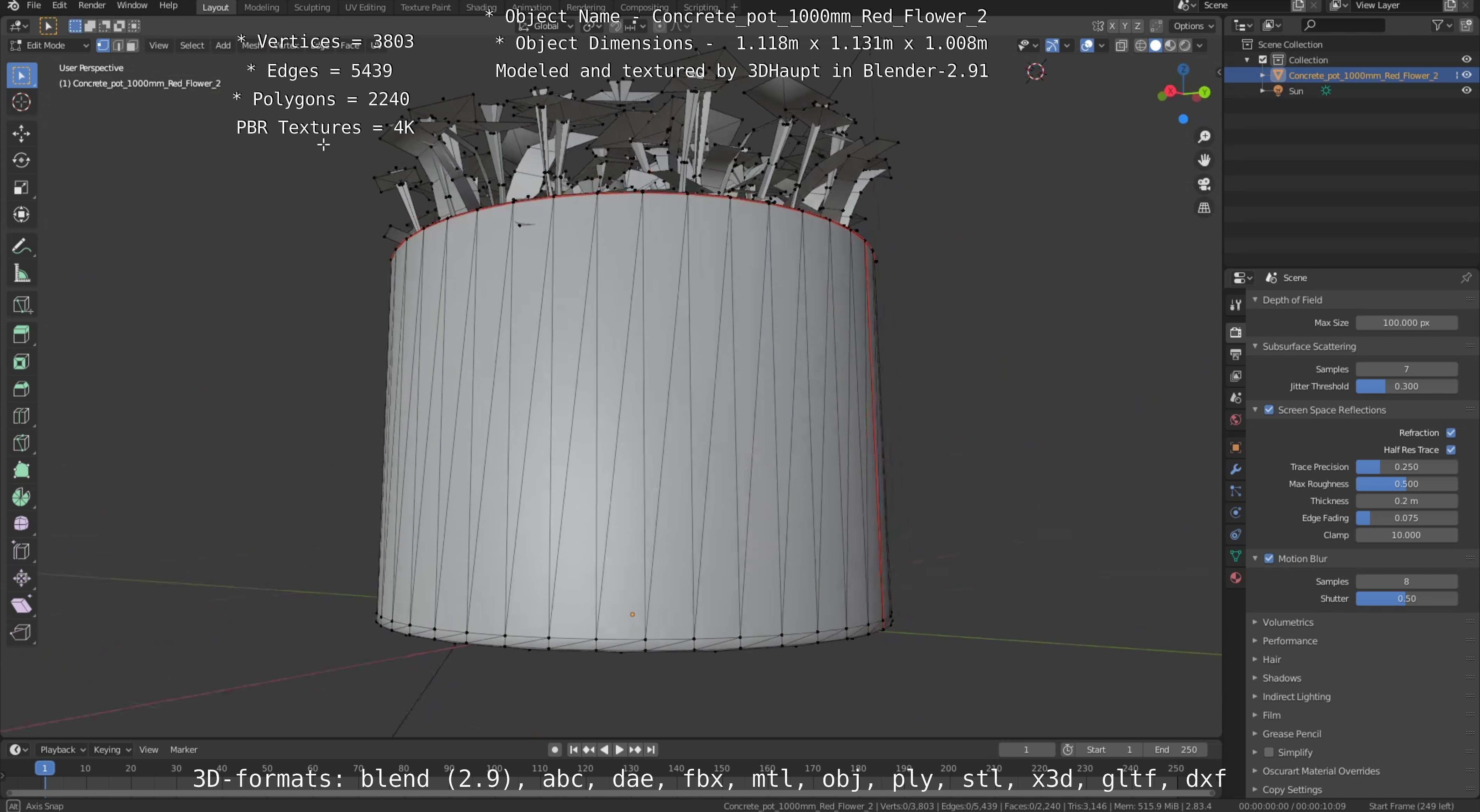The image size is (1480, 812).
Task: Select the Inset Faces tool
Action: click(x=21, y=362)
